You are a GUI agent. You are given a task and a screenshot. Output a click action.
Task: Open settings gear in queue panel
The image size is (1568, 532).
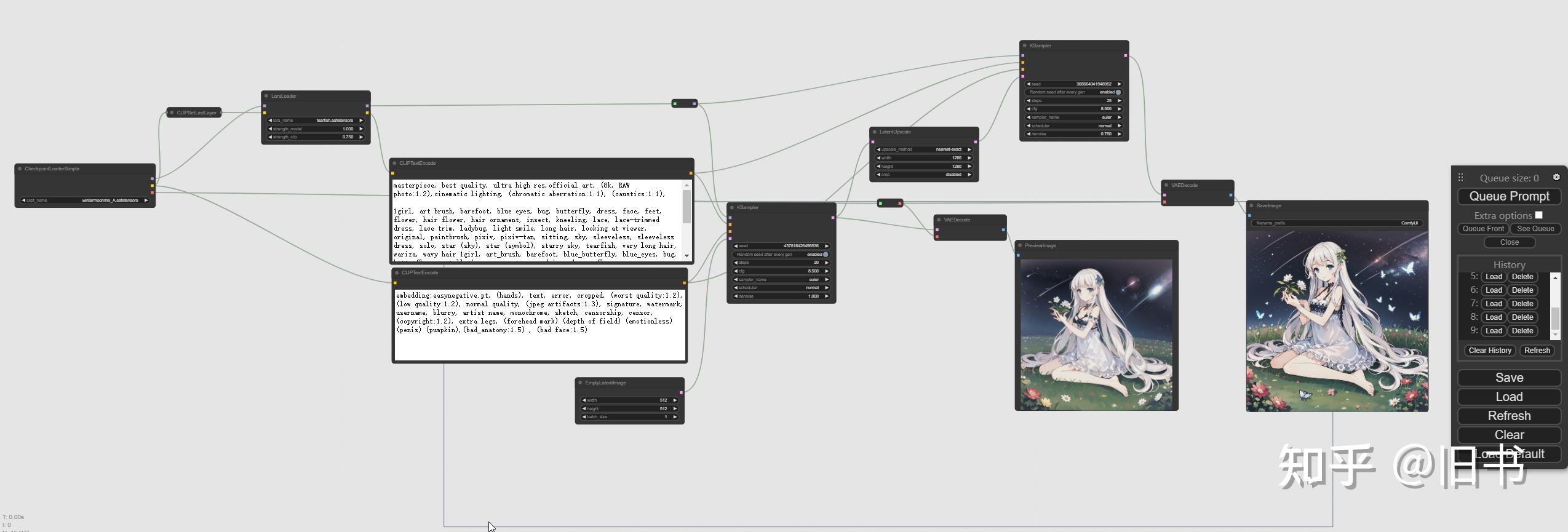point(1556,177)
